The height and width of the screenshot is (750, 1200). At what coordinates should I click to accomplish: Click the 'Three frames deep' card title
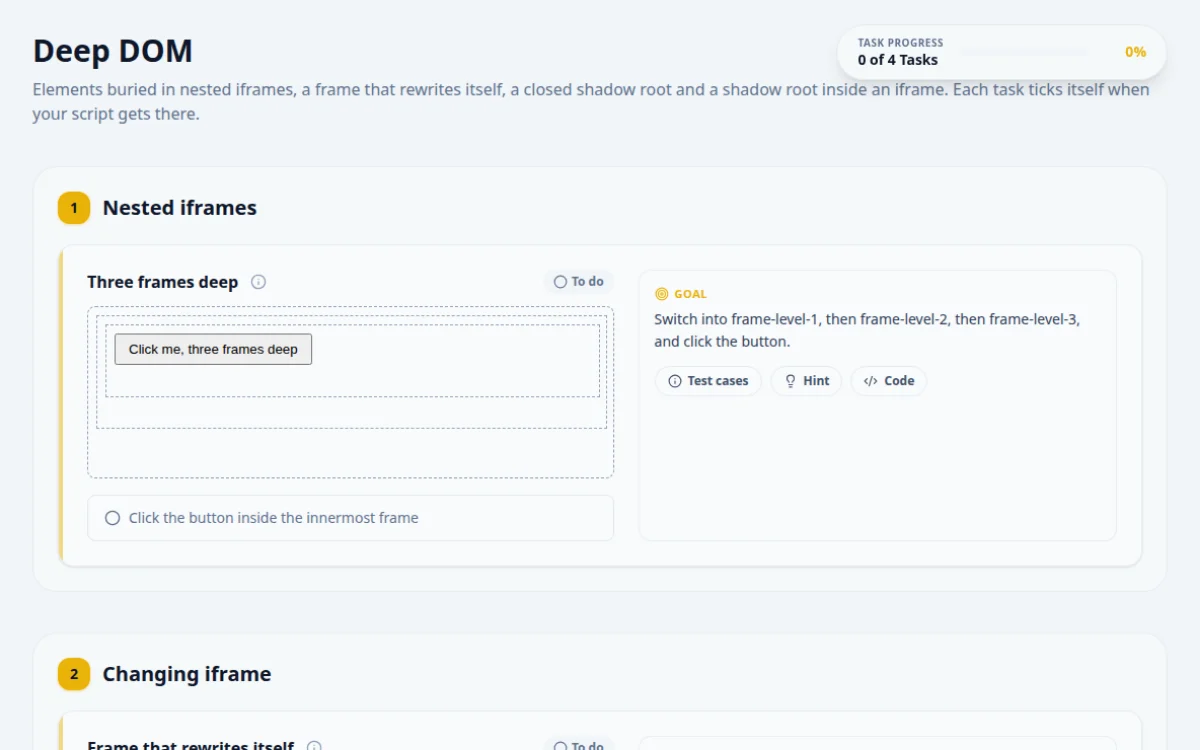tap(163, 282)
